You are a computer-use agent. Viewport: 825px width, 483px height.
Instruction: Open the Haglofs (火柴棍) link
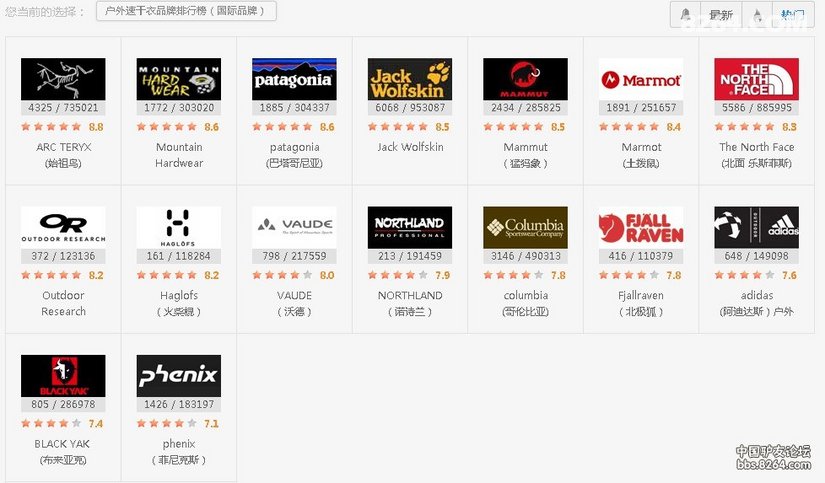[x=179, y=303]
